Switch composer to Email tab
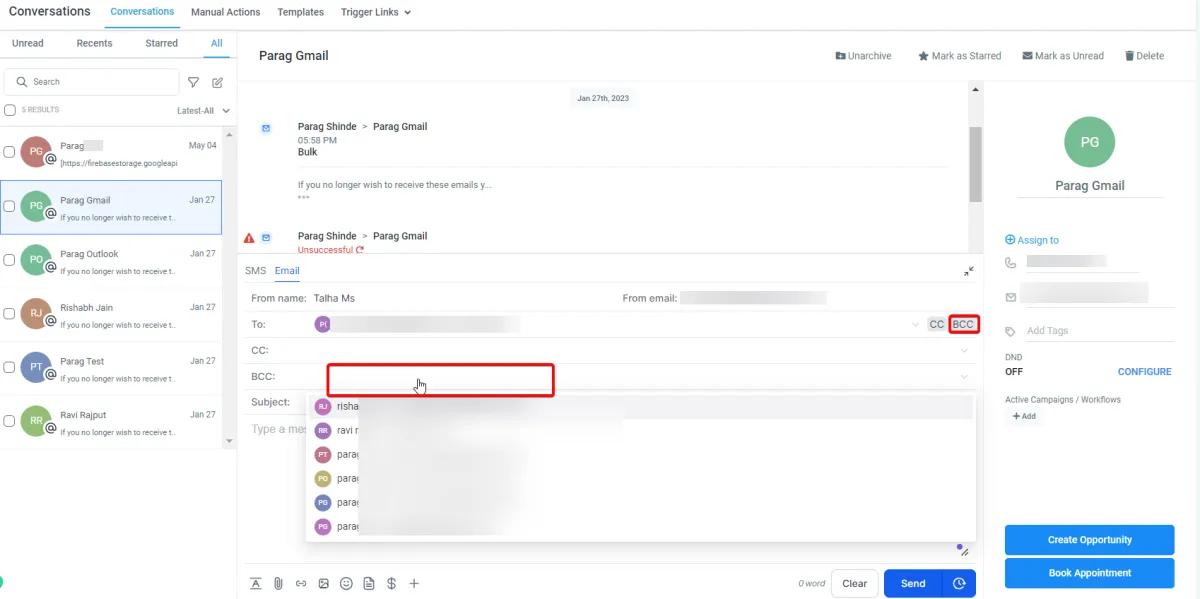Viewport: 1200px width, 599px height. click(287, 271)
